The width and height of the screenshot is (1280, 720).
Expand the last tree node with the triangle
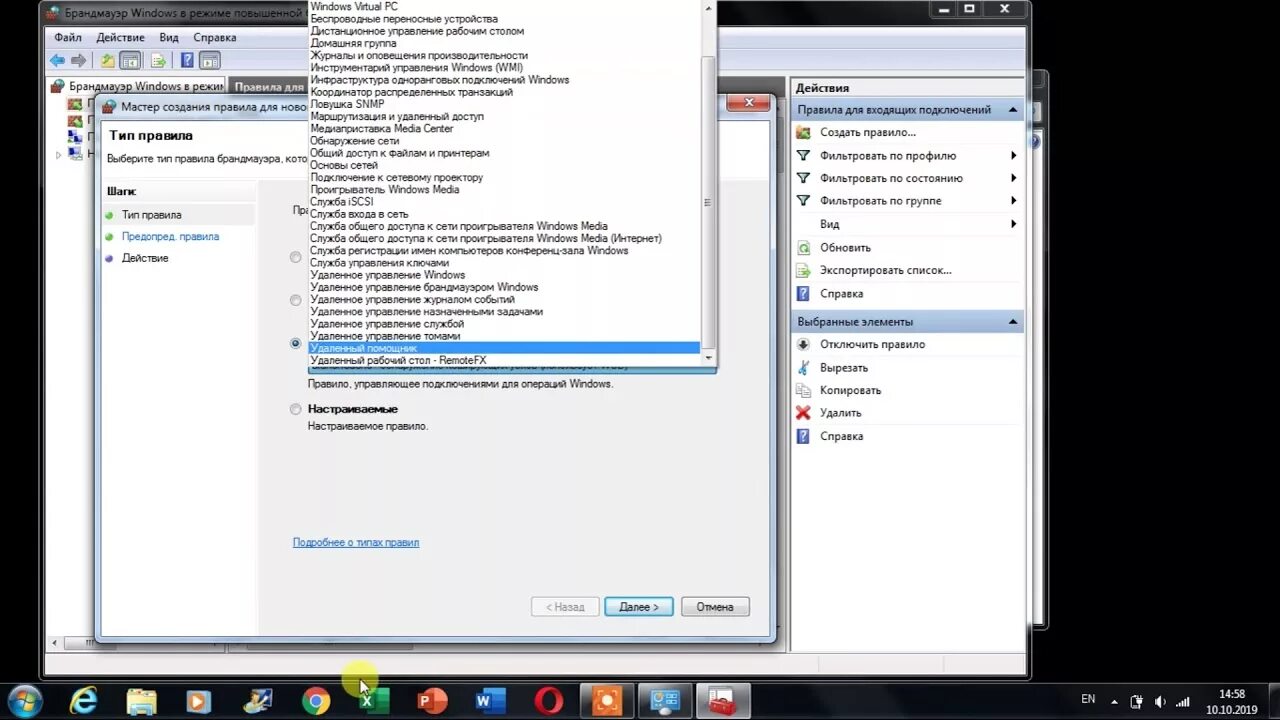[58, 154]
